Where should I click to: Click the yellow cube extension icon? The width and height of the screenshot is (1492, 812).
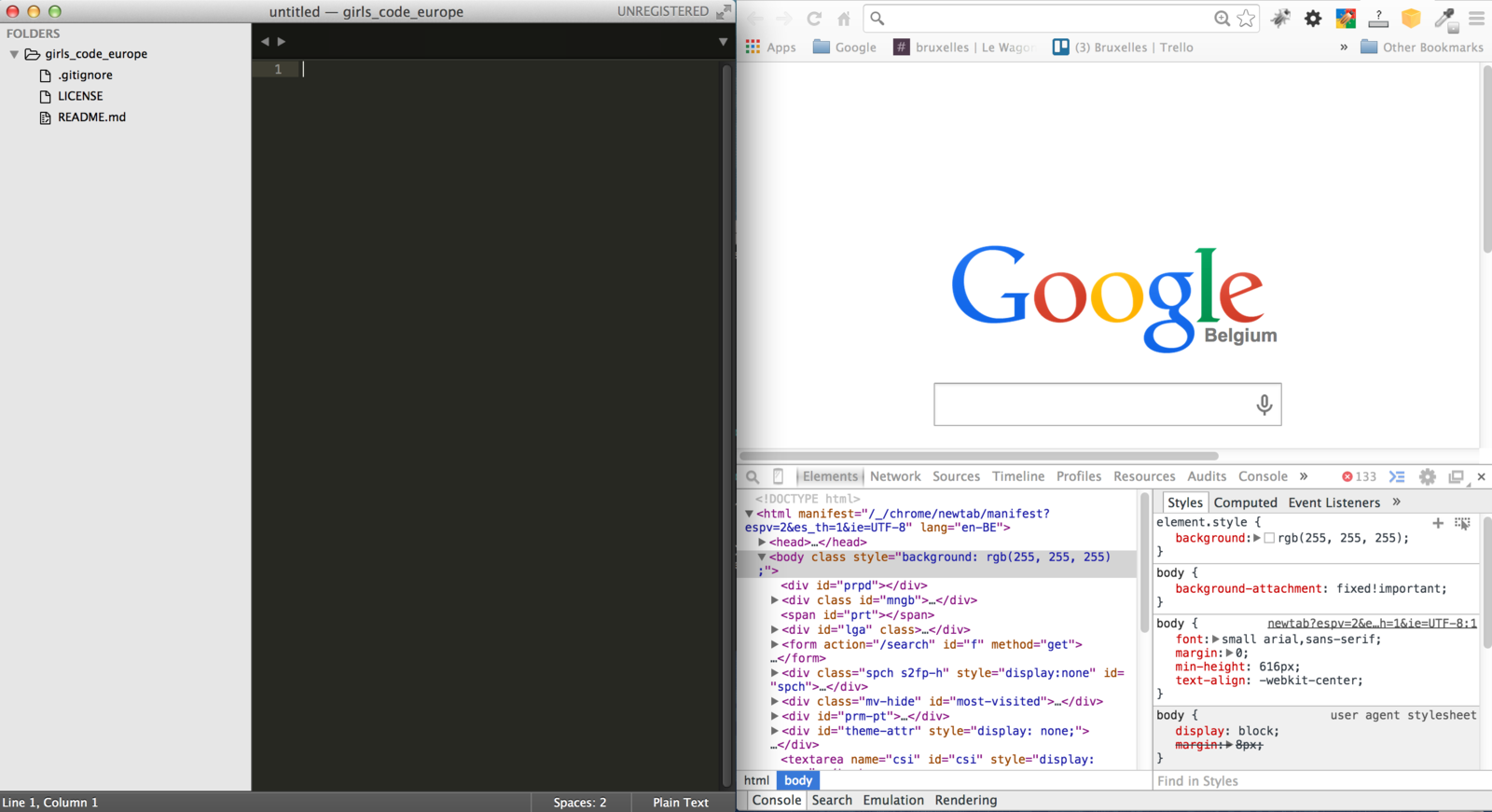coord(1411,18)
